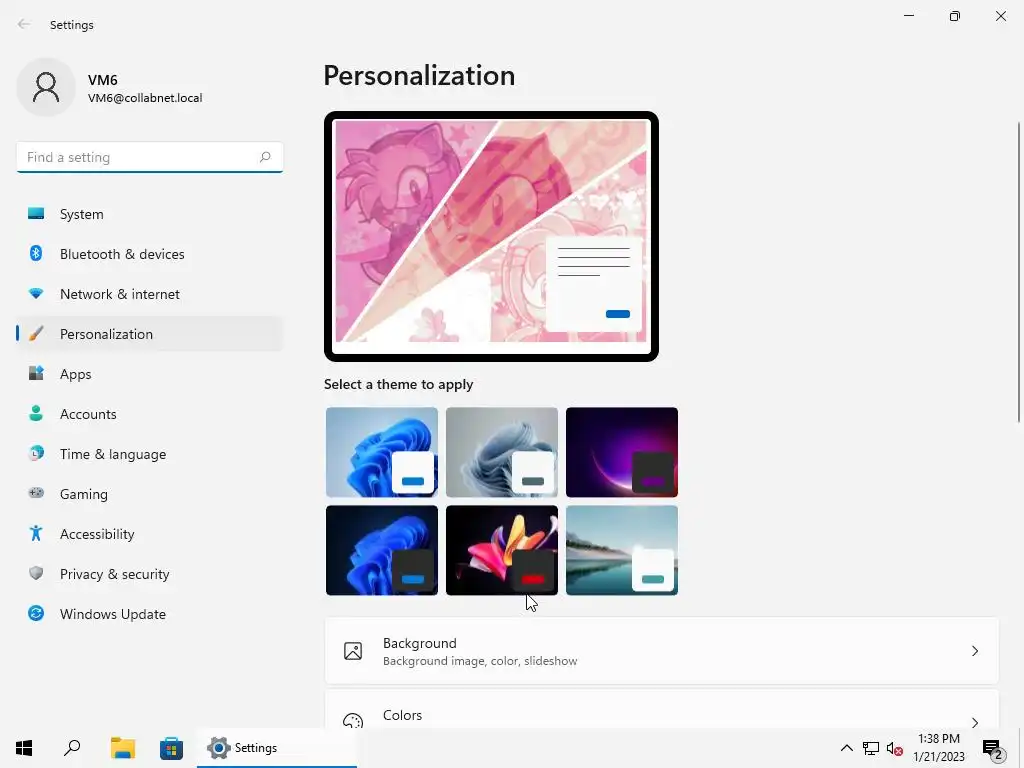Click the Privacy & security shield icon
This screenshot has width=1024, height=768.
[36, 573]
